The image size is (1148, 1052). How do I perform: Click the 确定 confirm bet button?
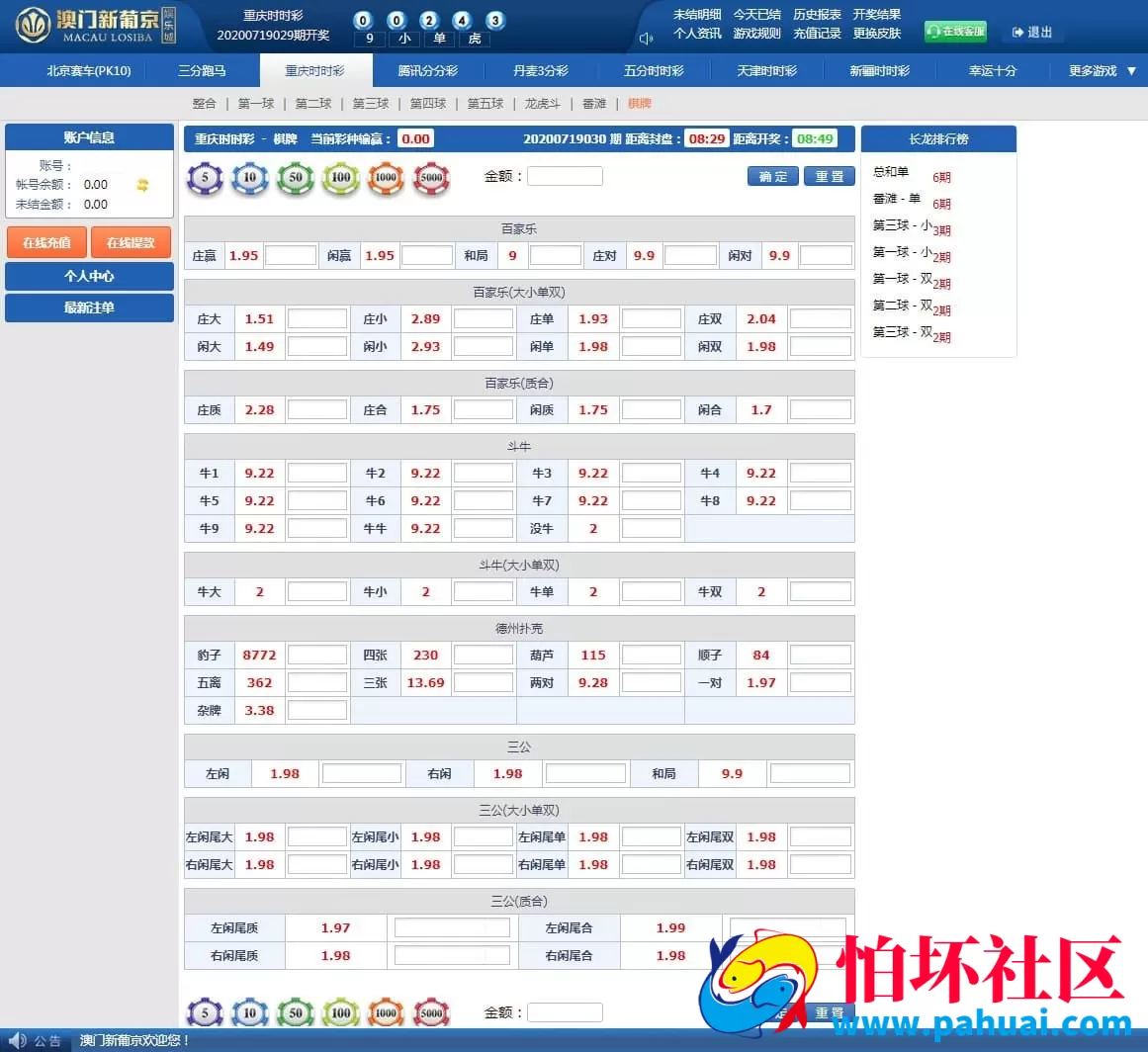pos(772,175)
